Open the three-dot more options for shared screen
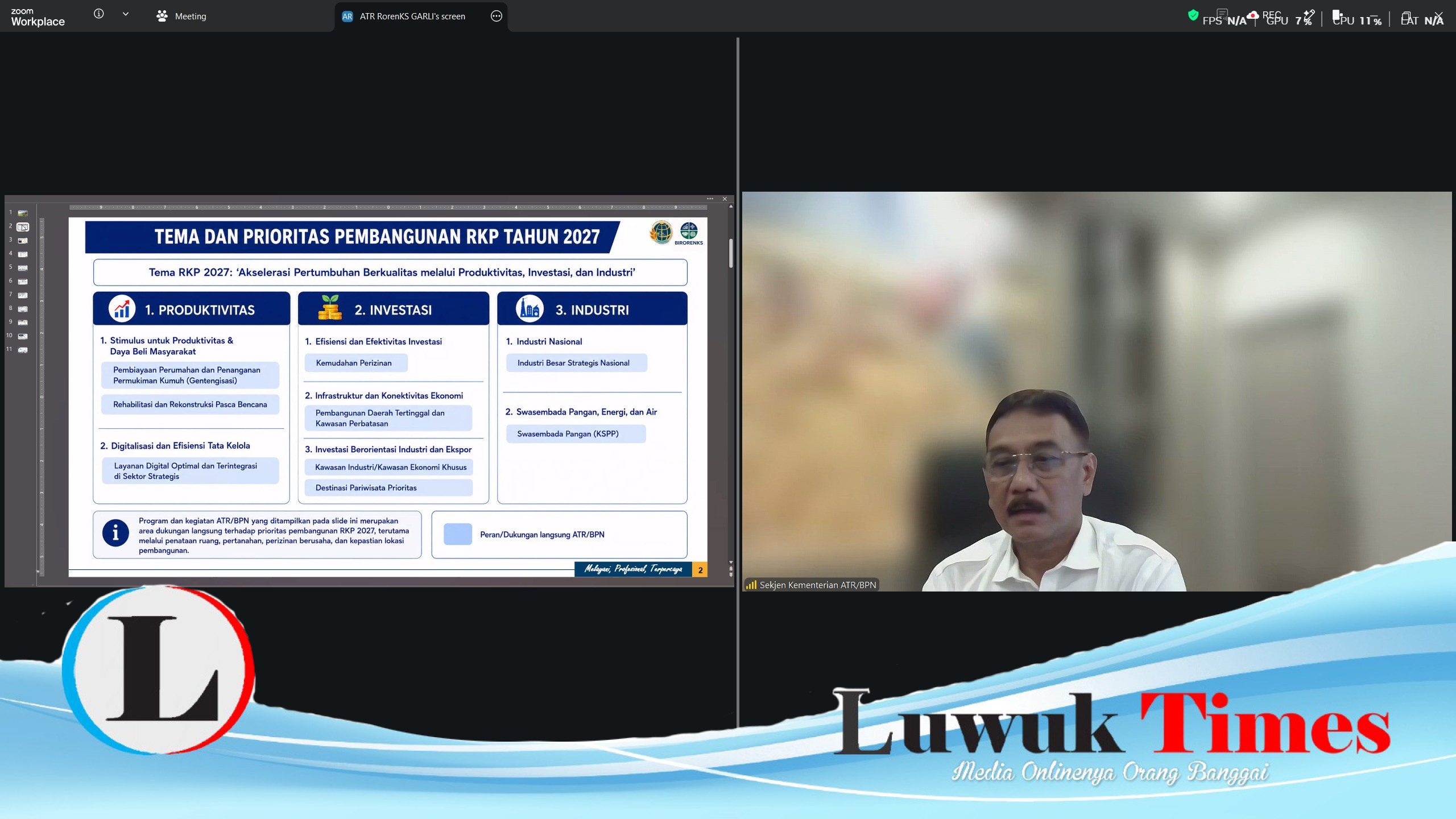Screen dimensions: 1456x819 (x=496, y=16)
